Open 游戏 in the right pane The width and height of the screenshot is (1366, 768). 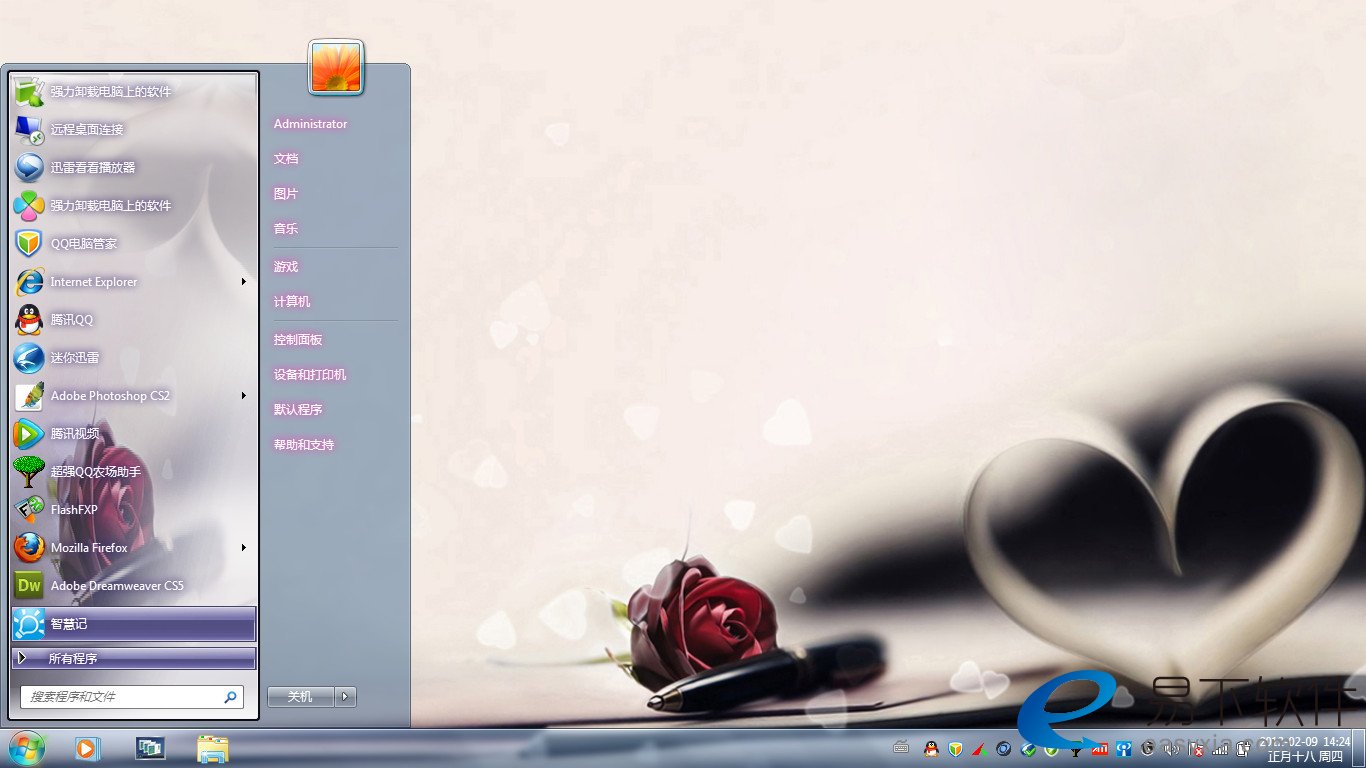tap(286, 267)
